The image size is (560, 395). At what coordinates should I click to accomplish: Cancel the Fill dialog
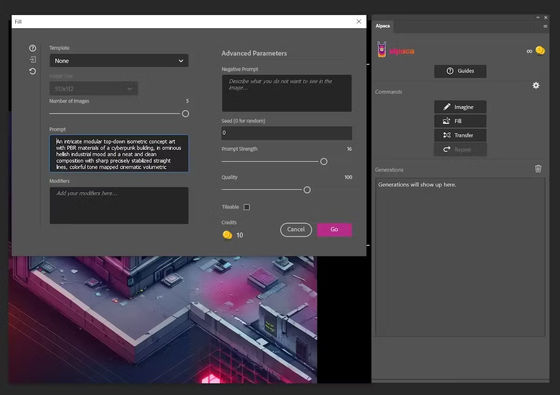pyautogui.click(x=296, y=230)
